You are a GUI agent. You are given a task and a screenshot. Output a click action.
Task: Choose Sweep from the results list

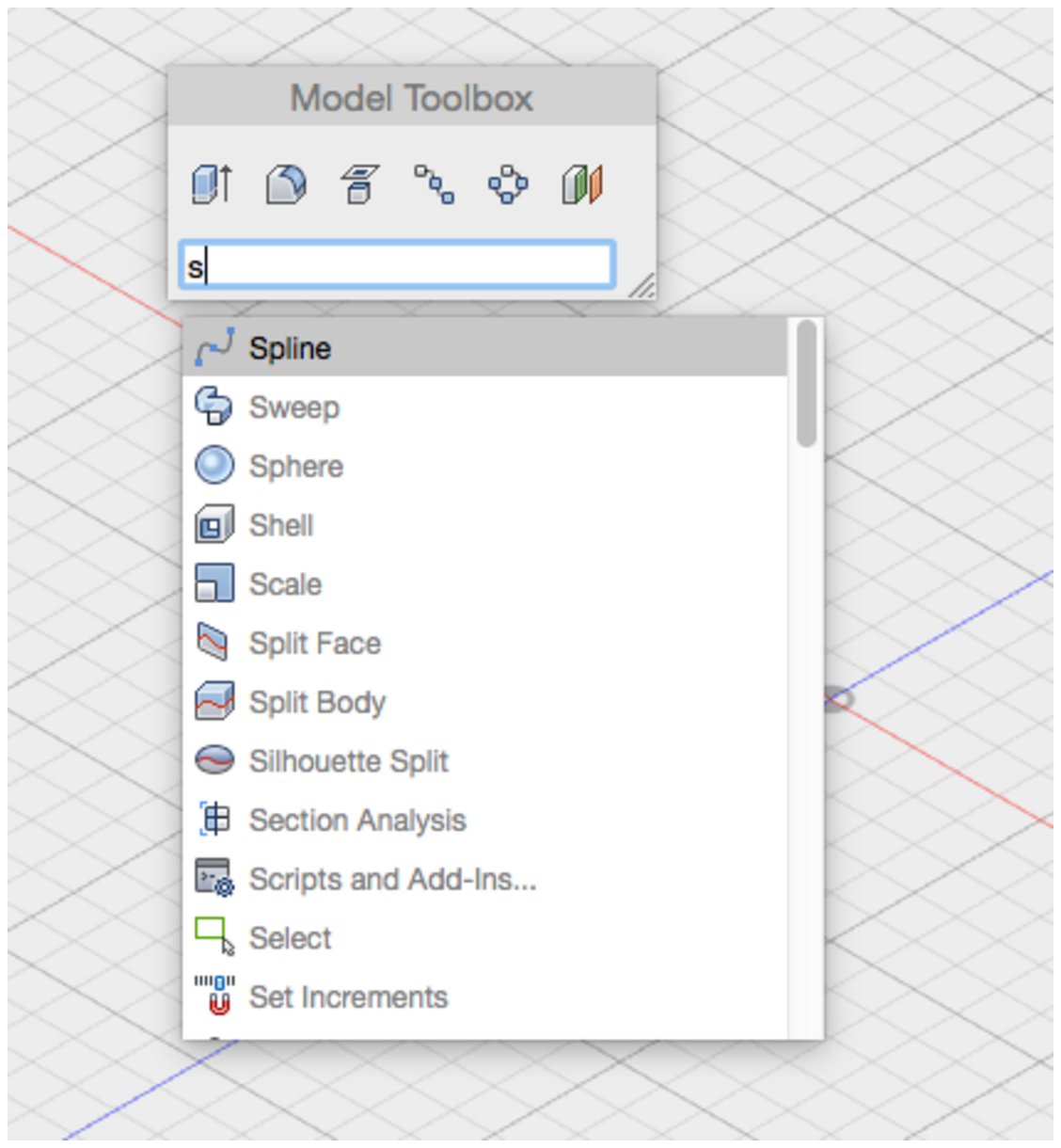(x=484, y=407)
